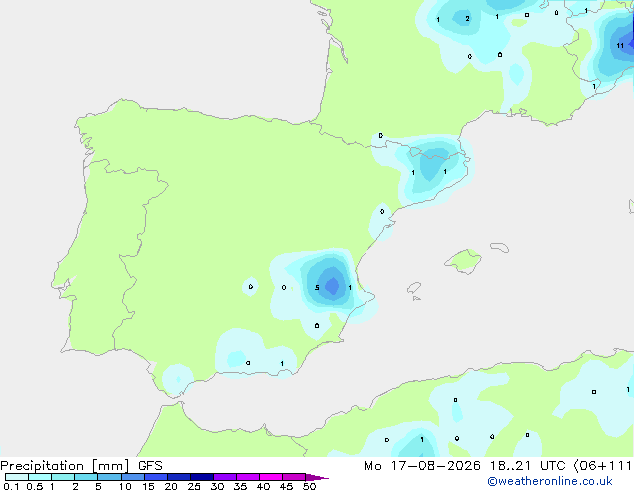Click the Mallorca island on the map
Screen dimensions: 634x490
[463, 262]
